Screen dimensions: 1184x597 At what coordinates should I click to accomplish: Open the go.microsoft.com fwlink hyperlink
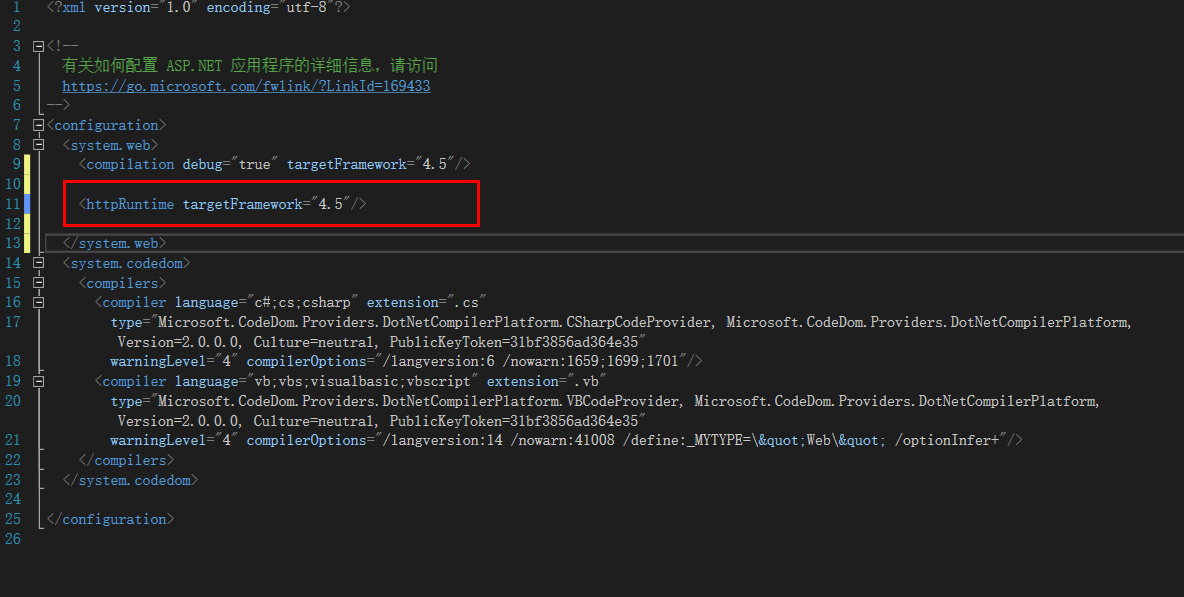(x=246, y=85)
